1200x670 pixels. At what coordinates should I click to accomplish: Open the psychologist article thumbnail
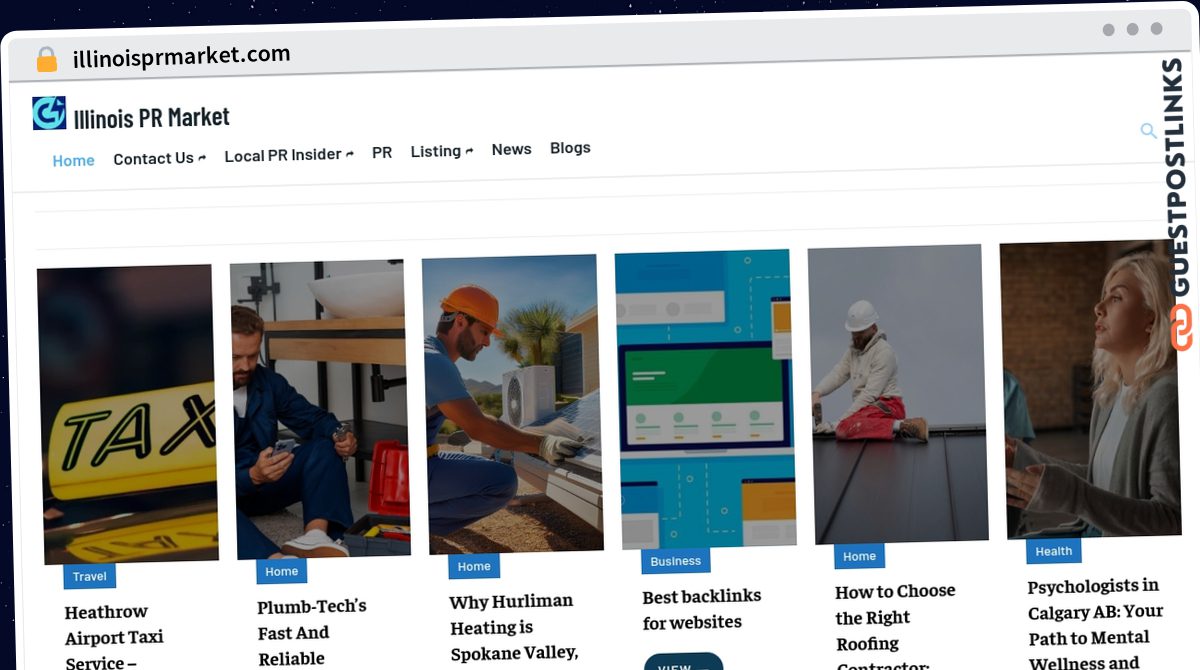coord(1091,389)
